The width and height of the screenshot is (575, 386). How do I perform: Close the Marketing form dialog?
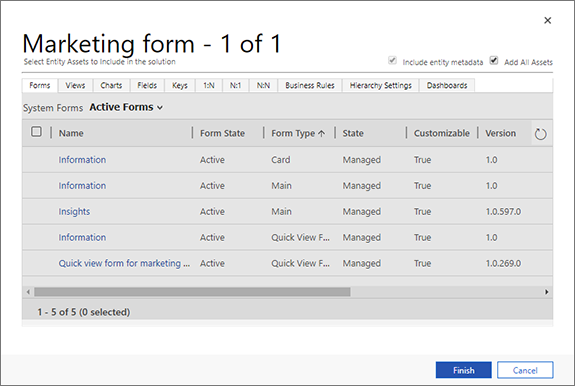click(547, 21)
